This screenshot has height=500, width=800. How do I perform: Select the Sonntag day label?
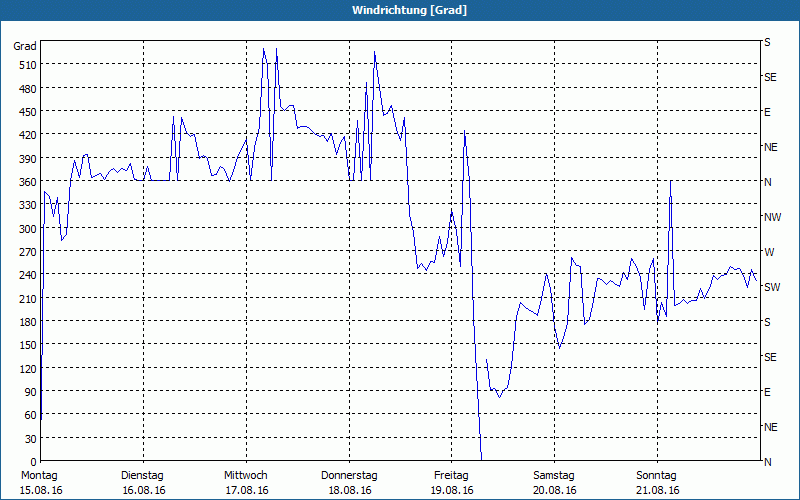pos(657,476)
